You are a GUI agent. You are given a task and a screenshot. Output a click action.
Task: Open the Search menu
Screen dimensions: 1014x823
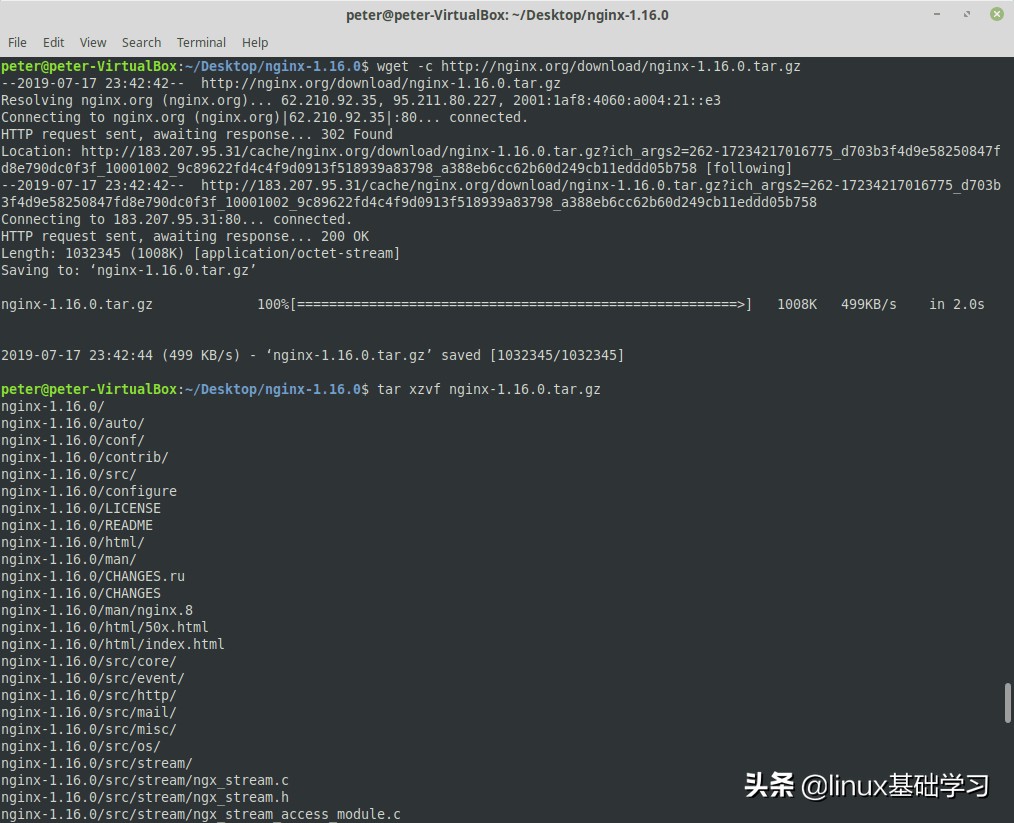point(141,43)
